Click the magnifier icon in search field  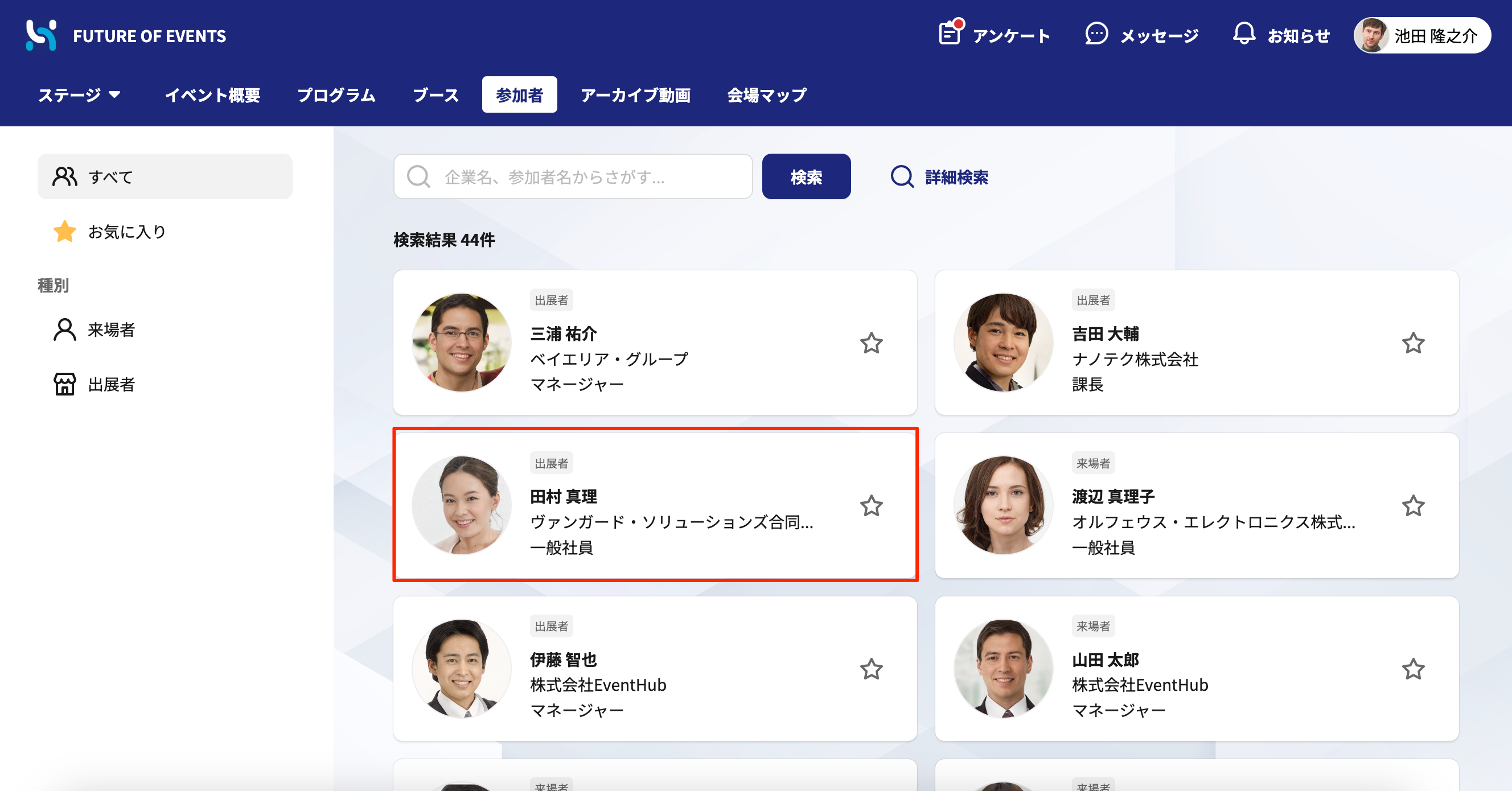pyautogui.click(x=418, y=176)
